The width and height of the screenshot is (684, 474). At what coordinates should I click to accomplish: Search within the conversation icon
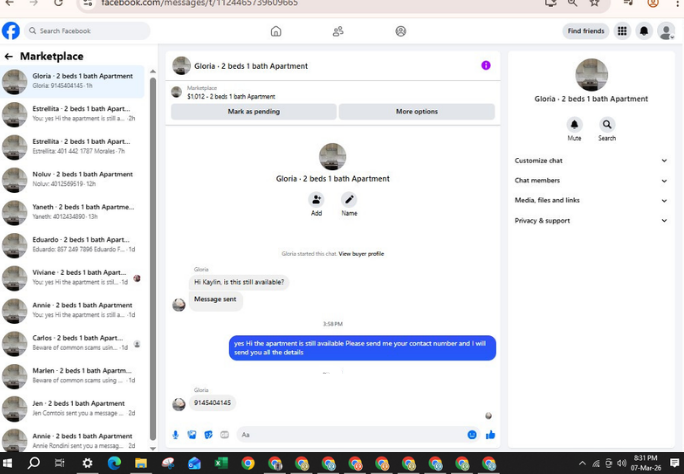tap(607, 125)
